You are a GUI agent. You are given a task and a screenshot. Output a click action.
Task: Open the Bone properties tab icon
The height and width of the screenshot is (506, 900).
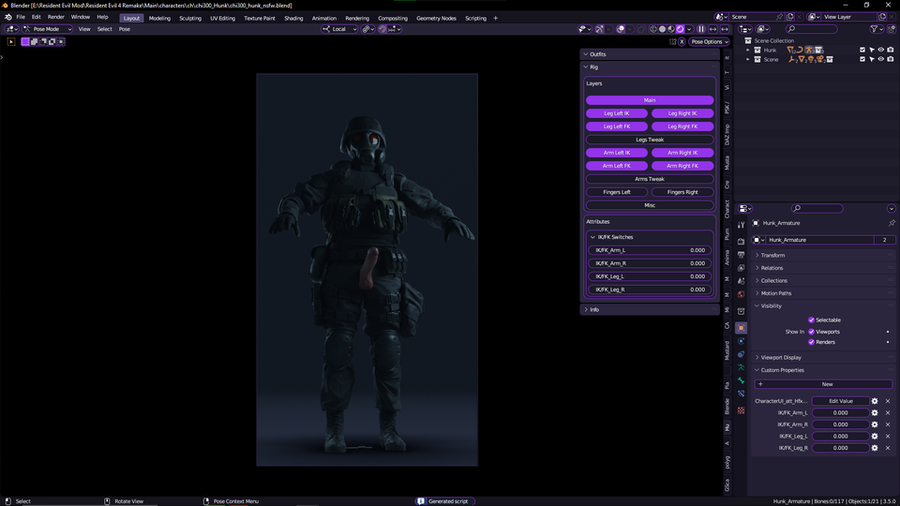741,380
